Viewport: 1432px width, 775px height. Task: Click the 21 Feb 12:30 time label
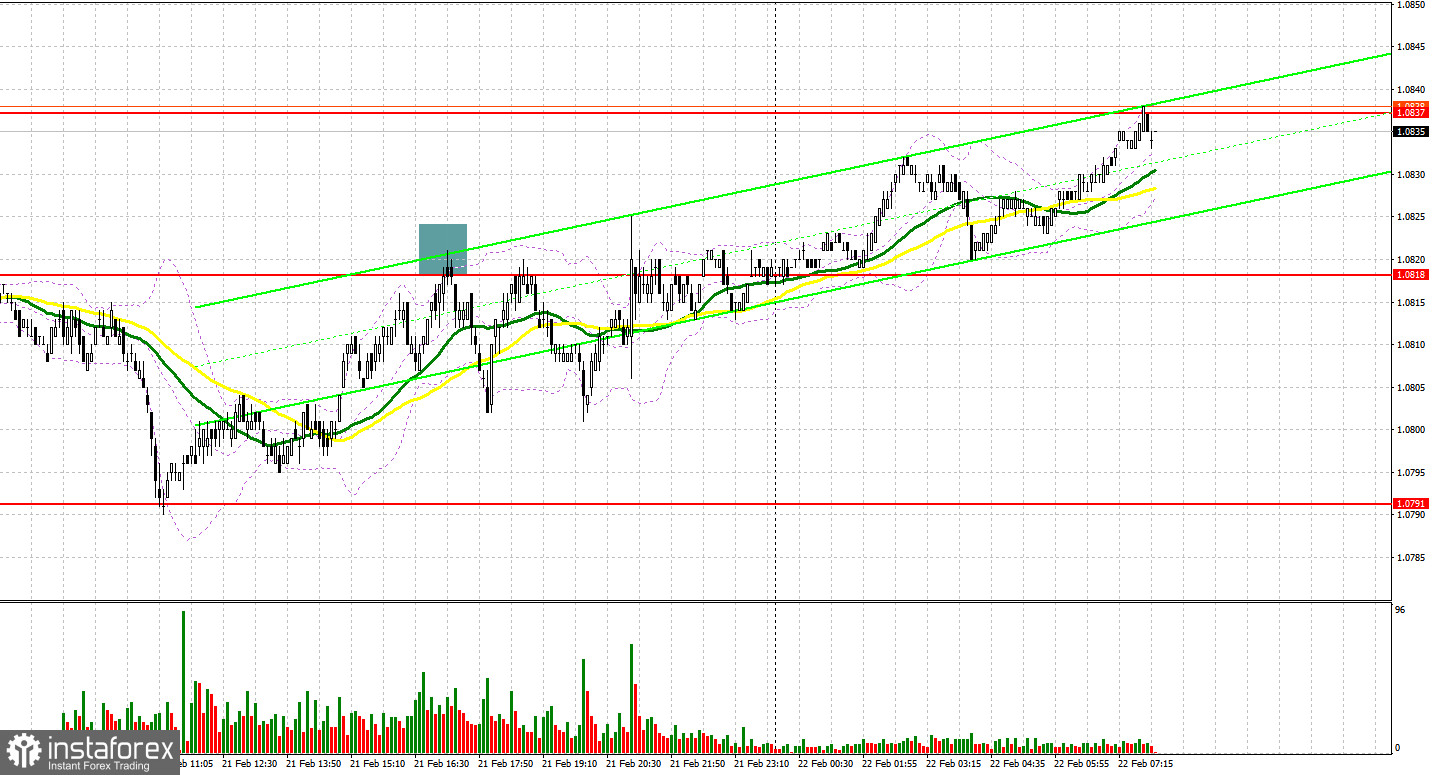pos(251,763)
